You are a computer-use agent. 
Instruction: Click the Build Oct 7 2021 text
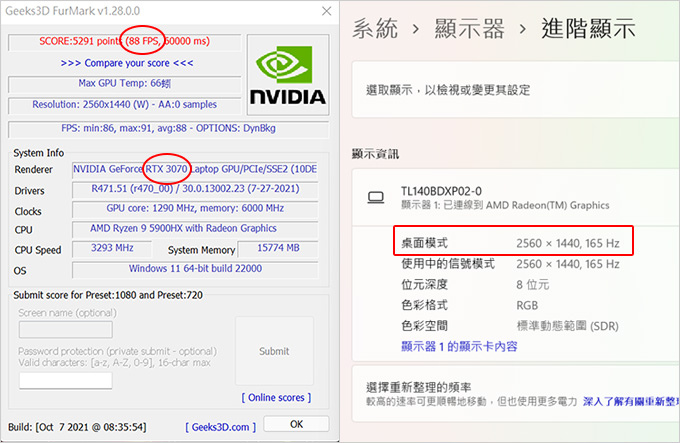[x=77, y=427]
